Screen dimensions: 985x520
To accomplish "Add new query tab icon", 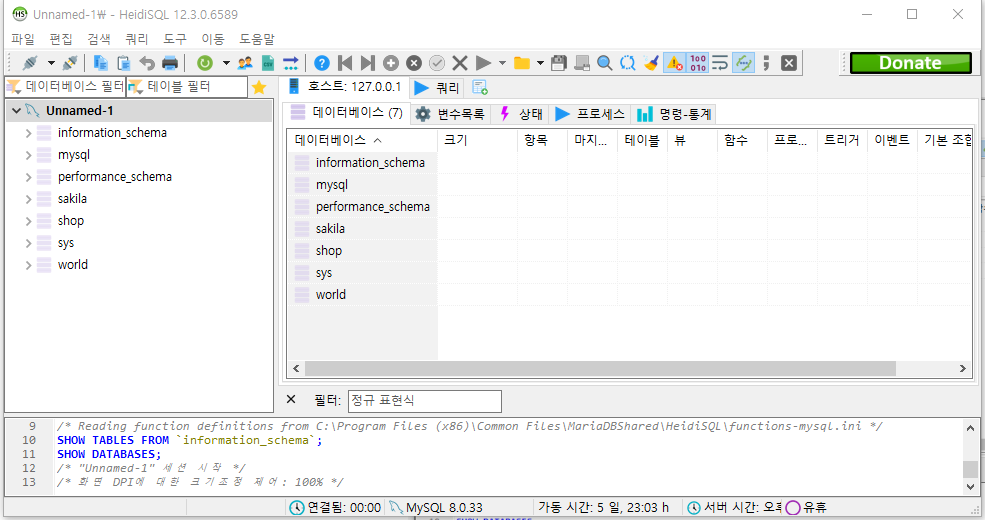I will tap(480, 88).
